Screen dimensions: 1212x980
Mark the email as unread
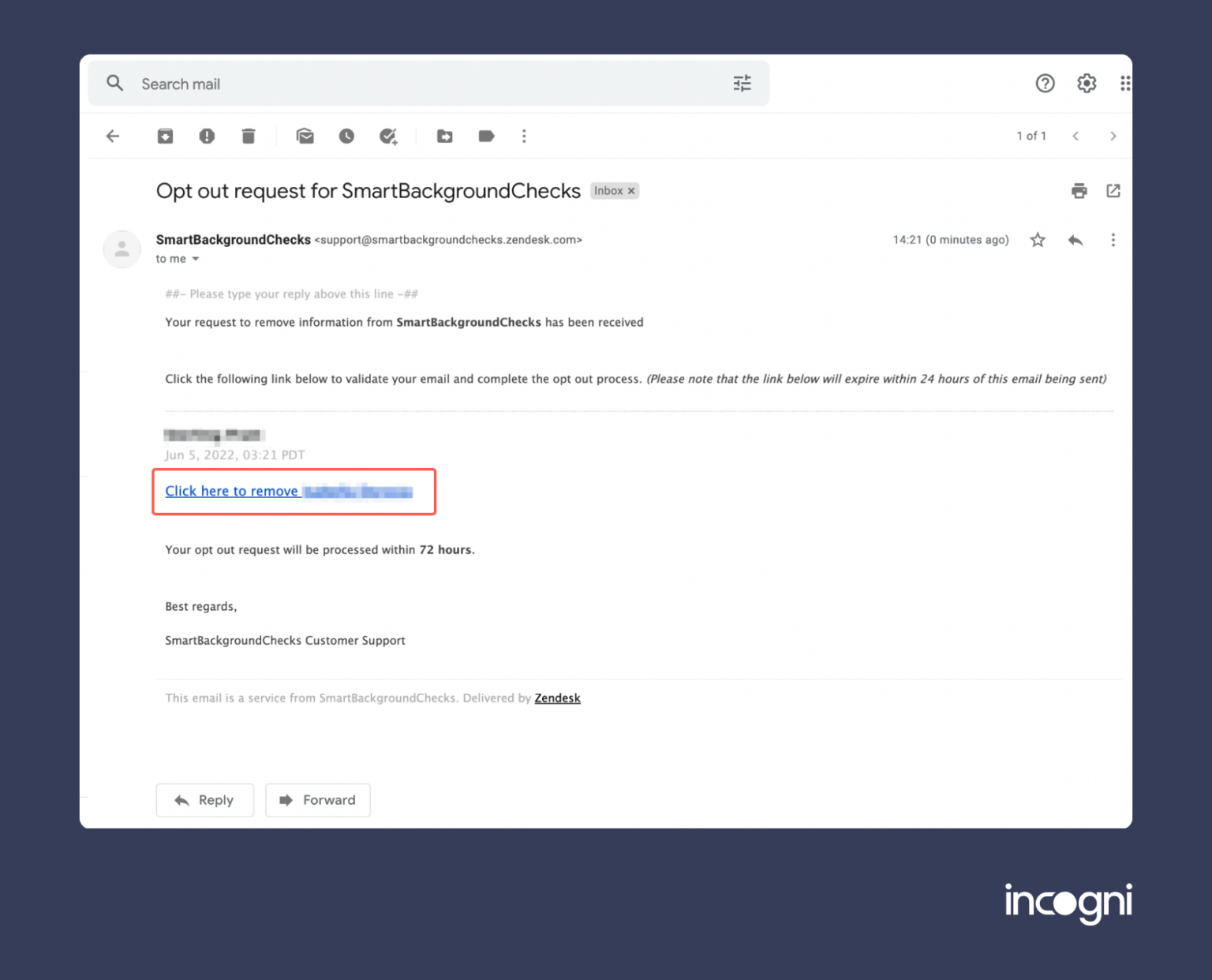coord(305,136)
